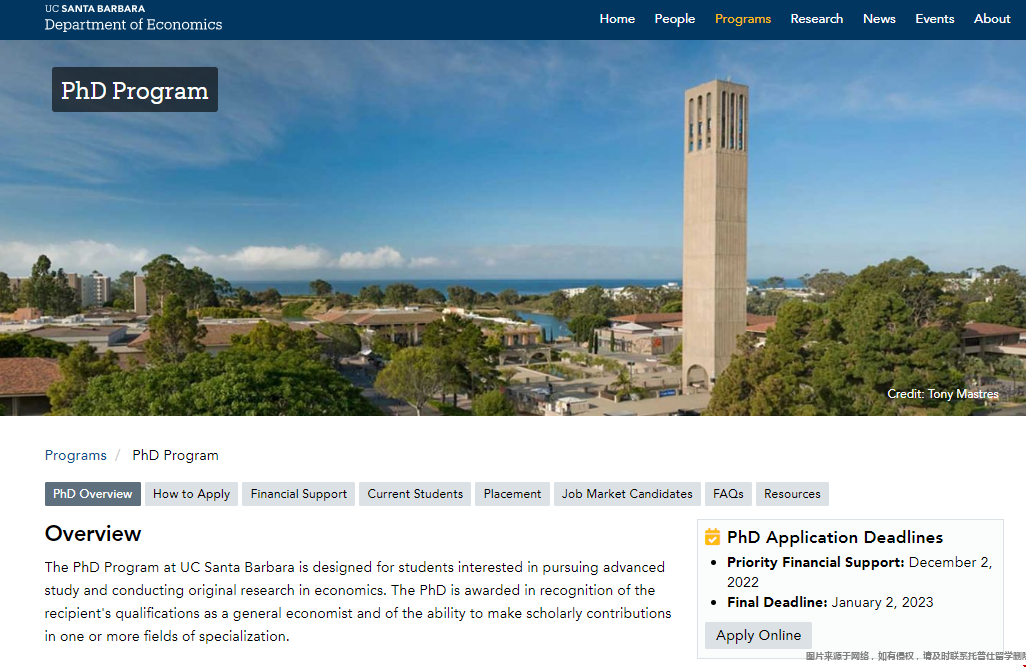The height and width of the screenshot is (667, 1026).
Task: Open the About menu item
Action: [x=992, y=19]
